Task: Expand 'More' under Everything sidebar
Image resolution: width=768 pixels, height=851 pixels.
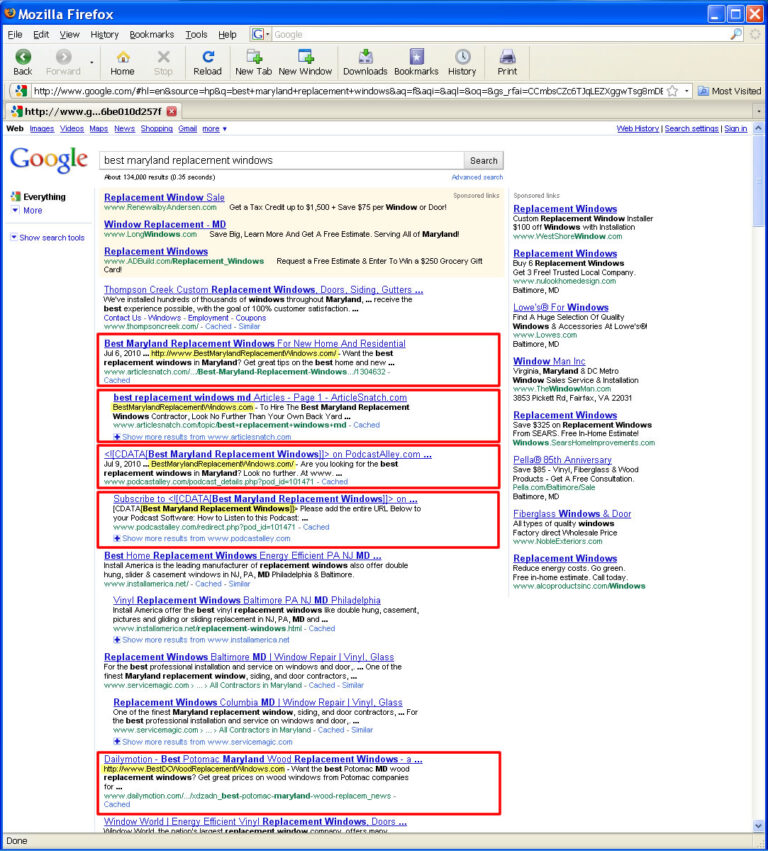Action: click(x=27, y=211)
